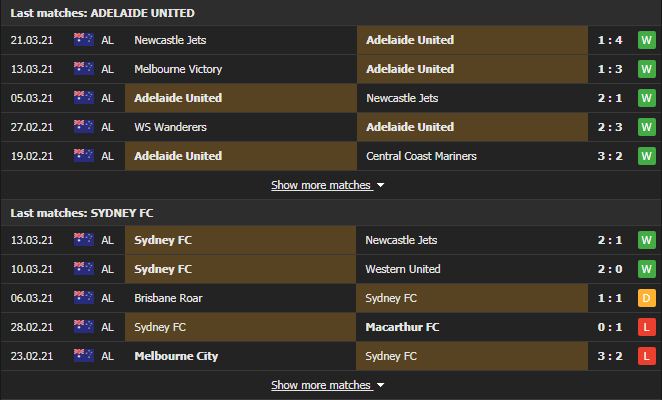Image resolution: width=662 pixels, height=400 pixels.
Task: Click AL league label on 05.03.21 row
Action: pyautogui.click(x=107, y=98)
